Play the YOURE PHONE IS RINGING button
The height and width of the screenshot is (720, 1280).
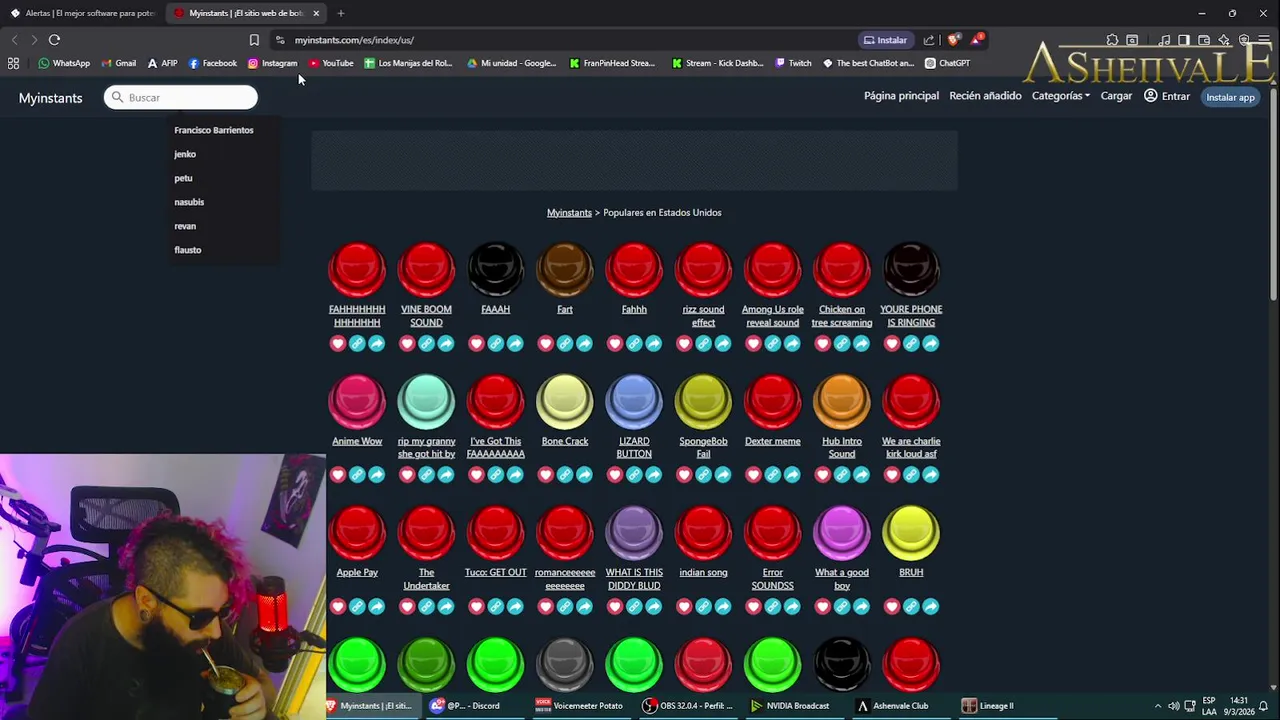point(911,269)
